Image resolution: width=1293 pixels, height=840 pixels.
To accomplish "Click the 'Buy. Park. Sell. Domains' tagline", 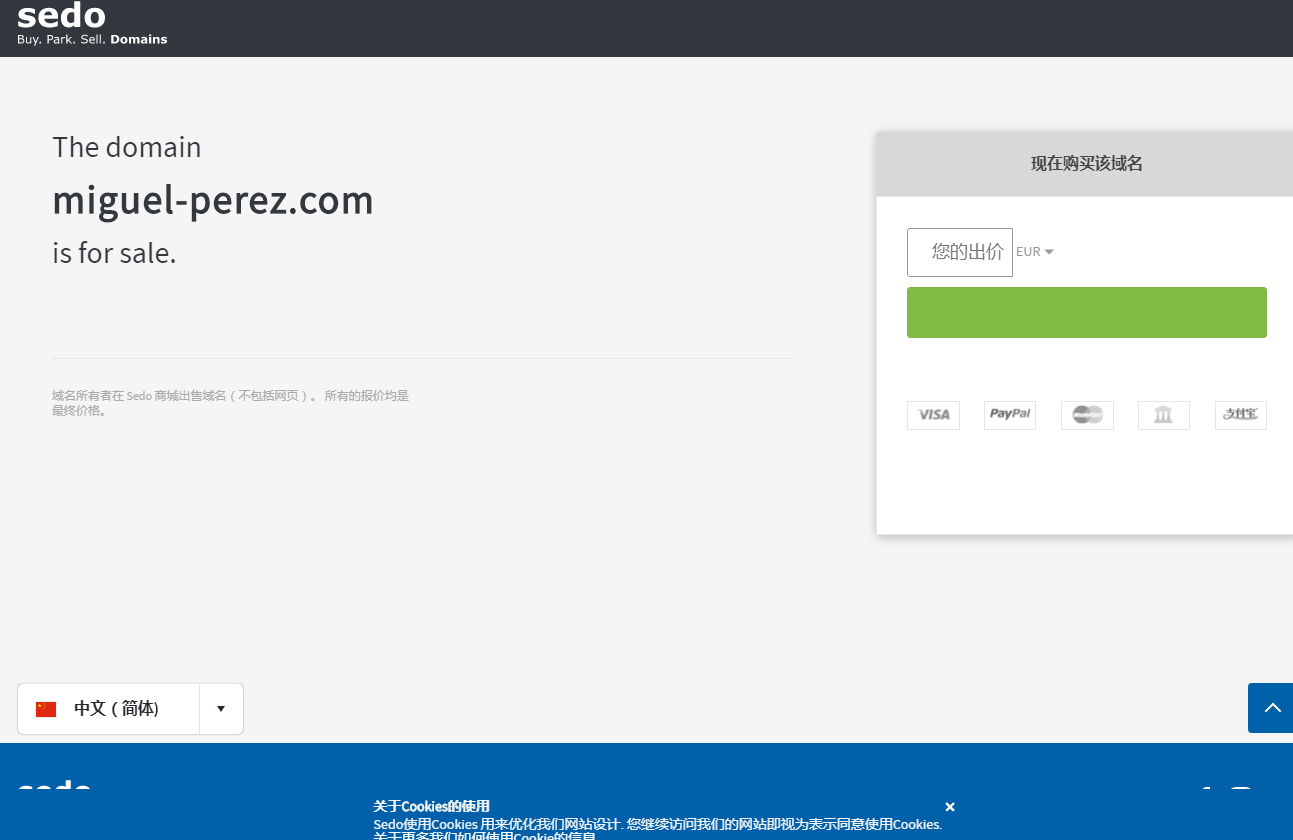I will [x=92, y=40].
